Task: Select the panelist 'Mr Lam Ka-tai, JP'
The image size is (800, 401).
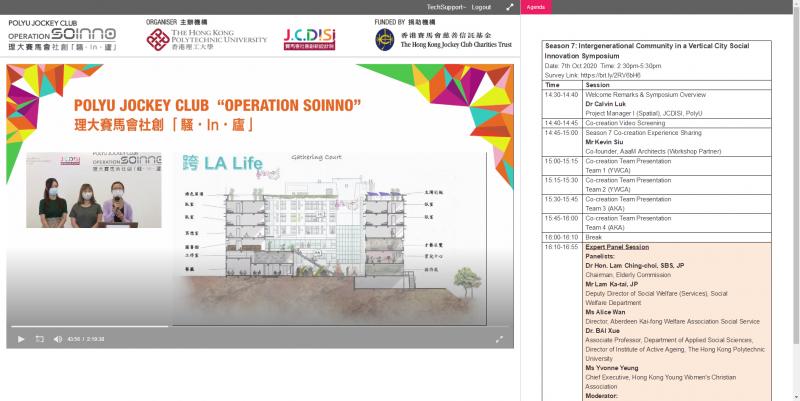Action: click(612, 284)
